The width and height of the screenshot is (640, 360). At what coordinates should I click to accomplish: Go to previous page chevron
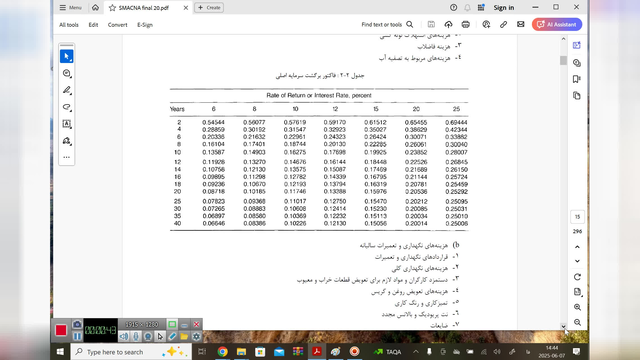pos(577,247)
